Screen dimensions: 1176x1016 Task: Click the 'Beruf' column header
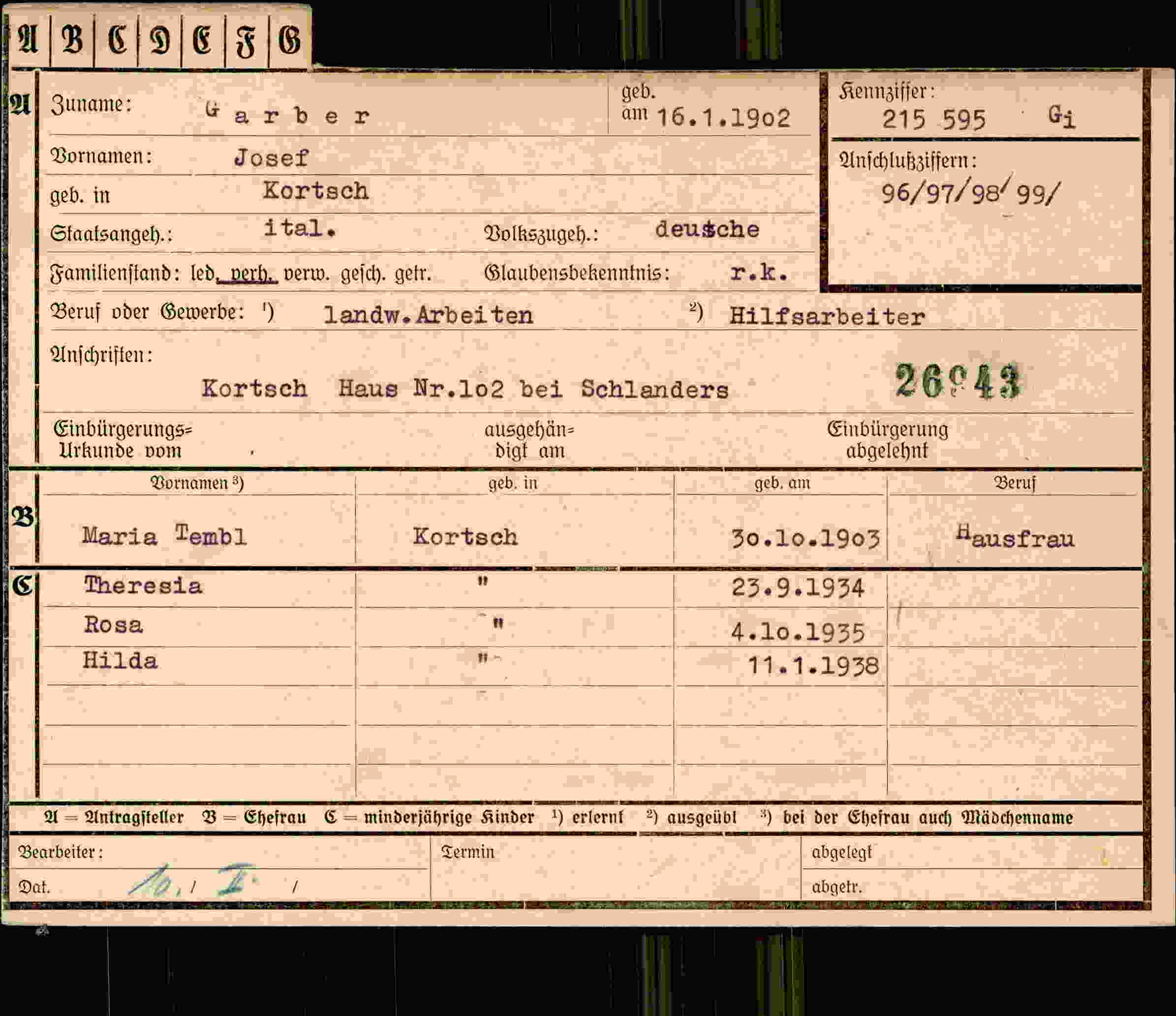click(1015, 483)
